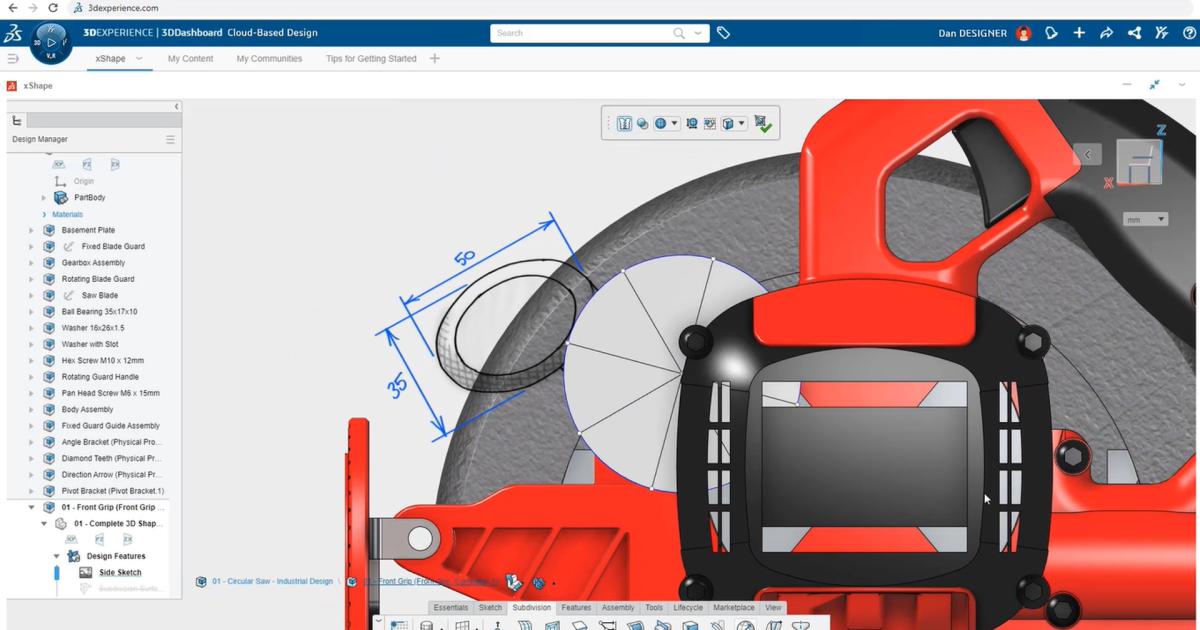Open Design Manager hamburger menu
Screen dimensions: 1200x630
[170, 139]
